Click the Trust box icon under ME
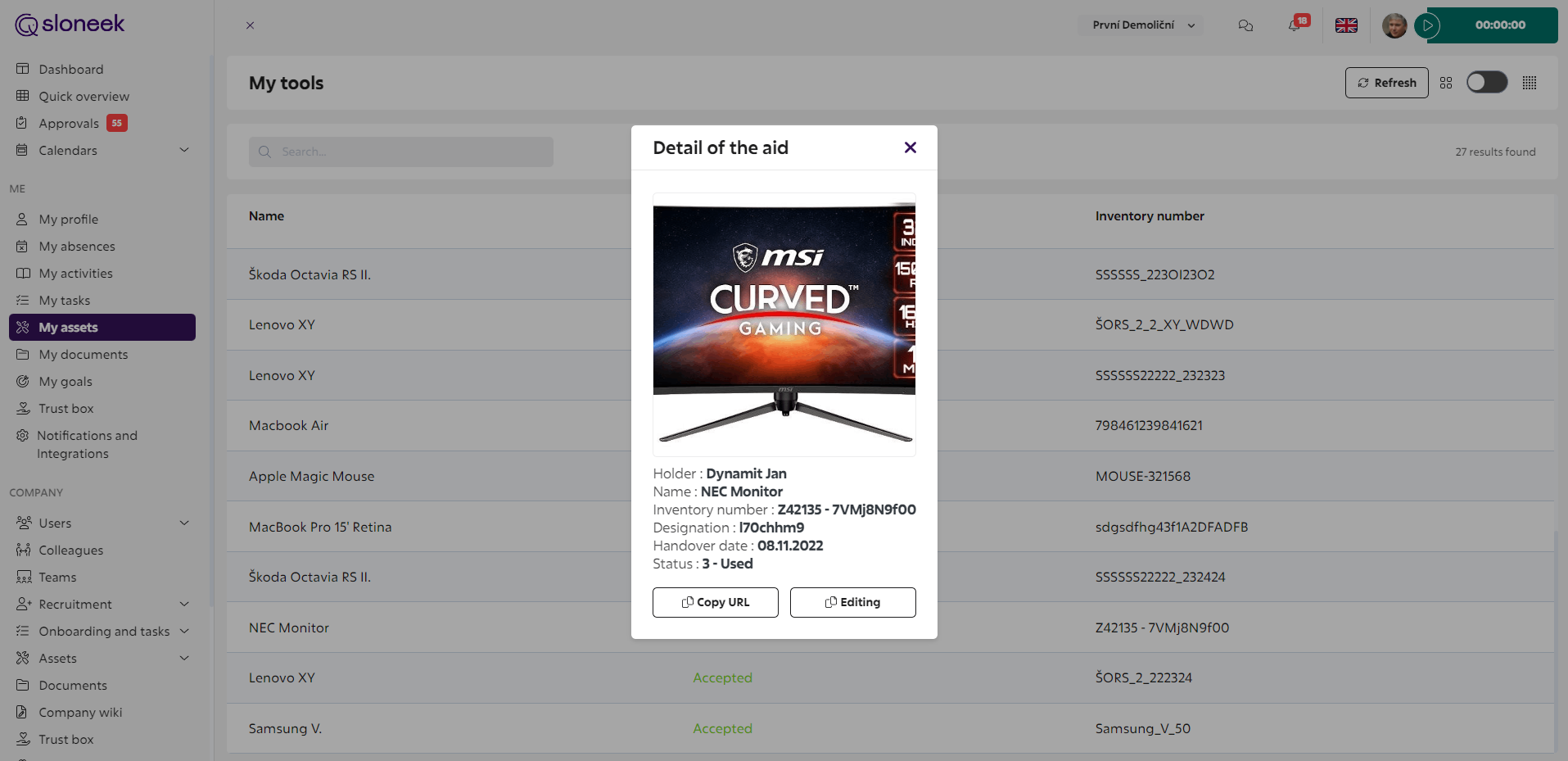This screenshot has height=761, width=1568. coord(23,409)
